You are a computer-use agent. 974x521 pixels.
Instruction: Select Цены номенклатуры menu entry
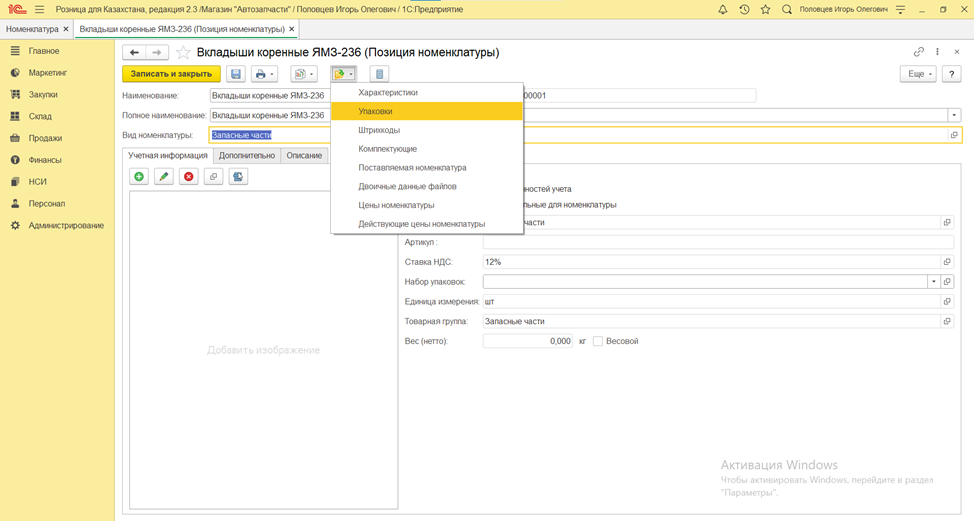[427, 205]
